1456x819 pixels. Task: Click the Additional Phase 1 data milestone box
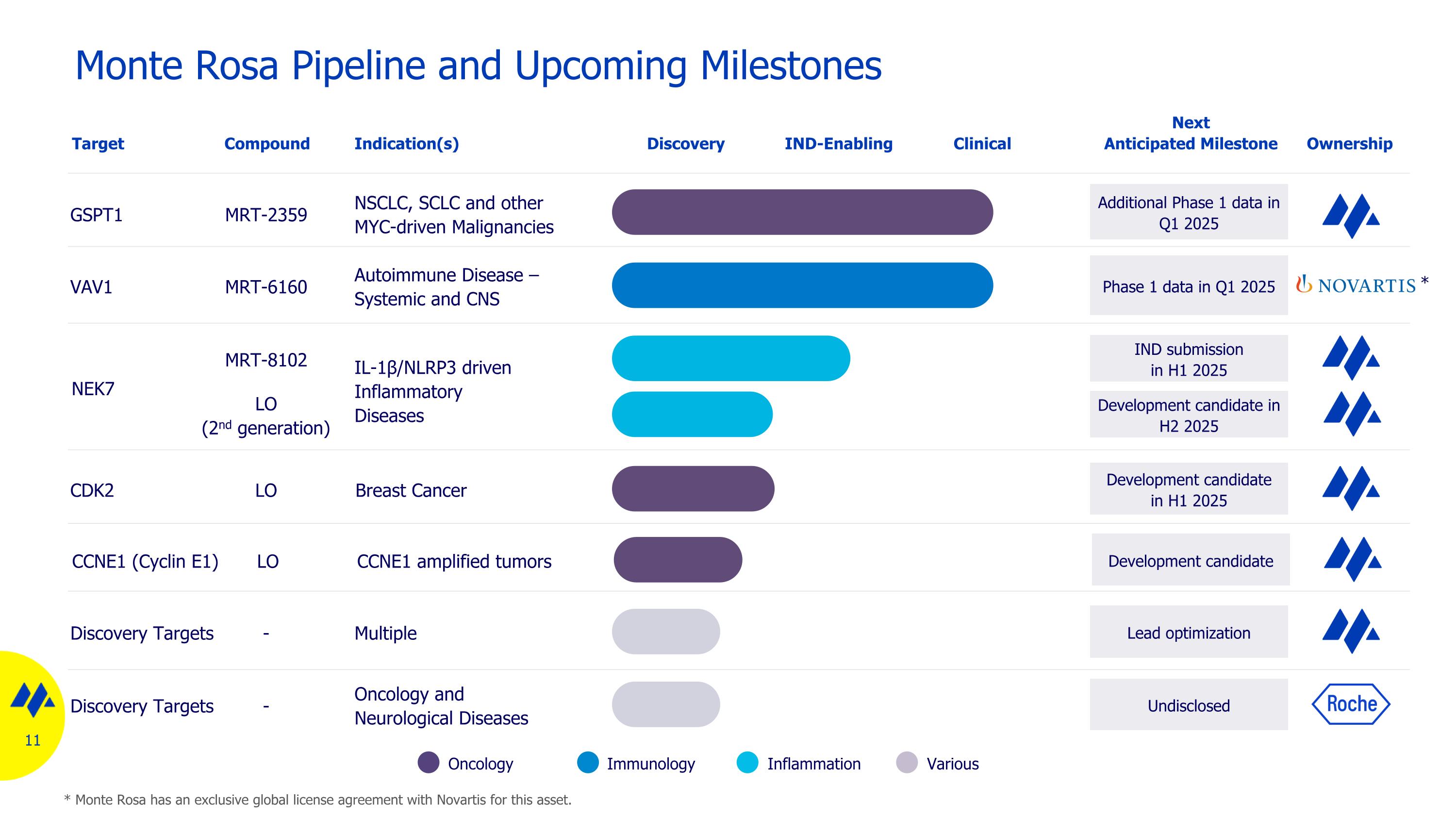[x=1188, y=212]
